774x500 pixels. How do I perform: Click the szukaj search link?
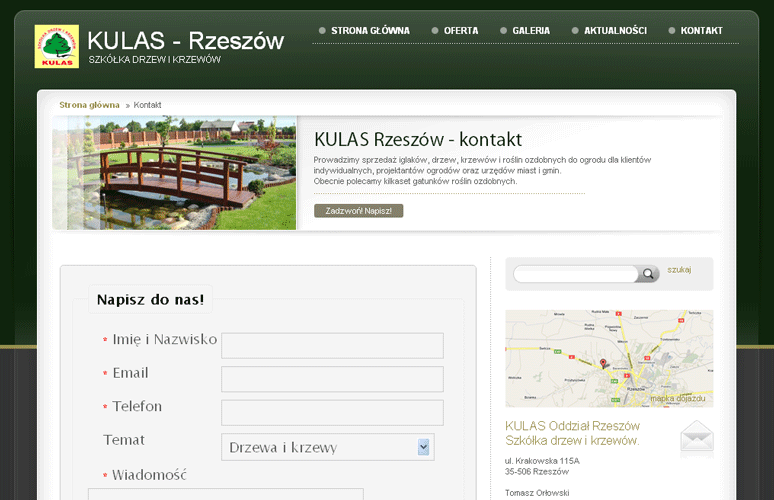tap(679, 270)
